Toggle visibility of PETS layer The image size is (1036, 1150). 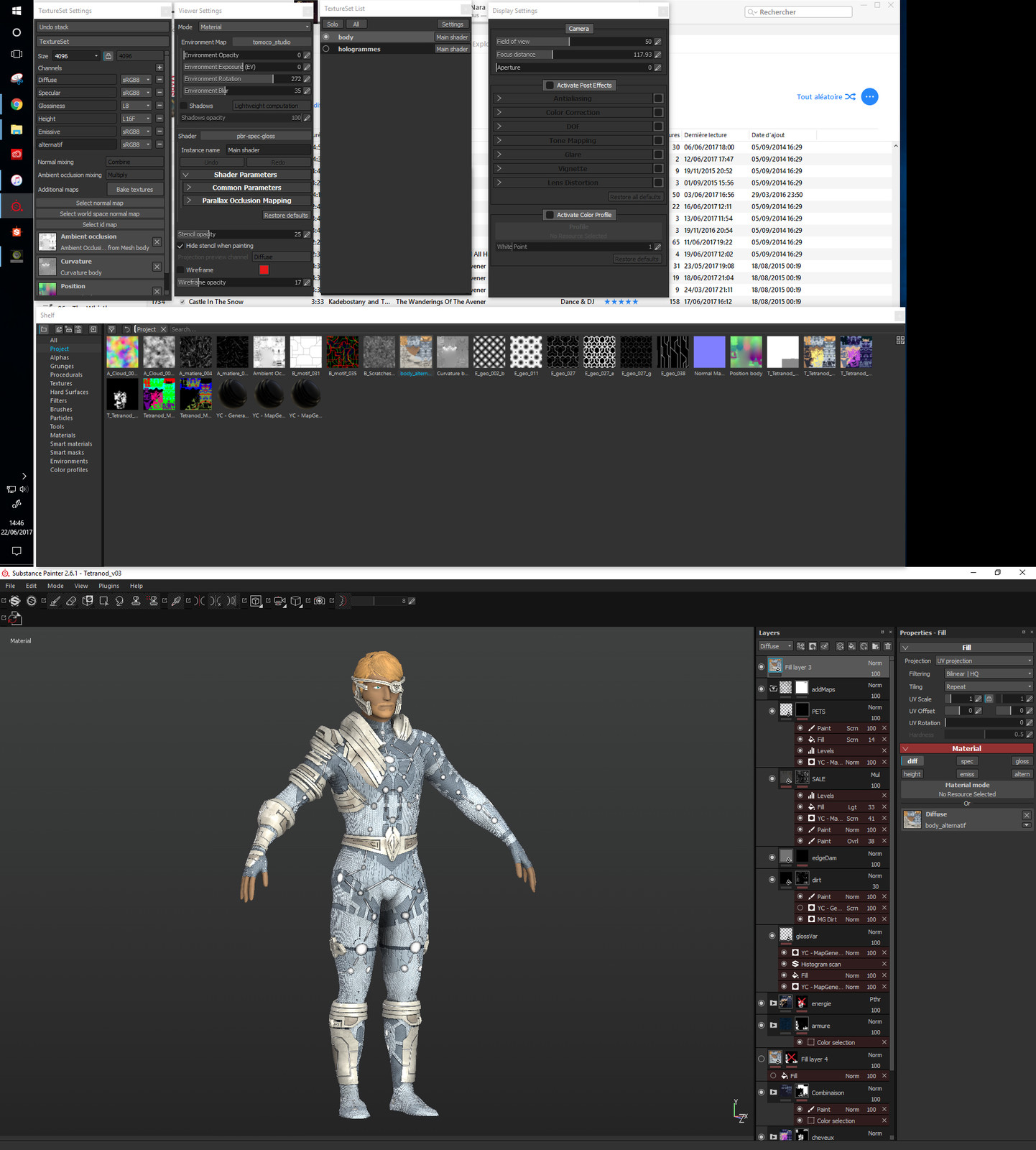point(772,711)
